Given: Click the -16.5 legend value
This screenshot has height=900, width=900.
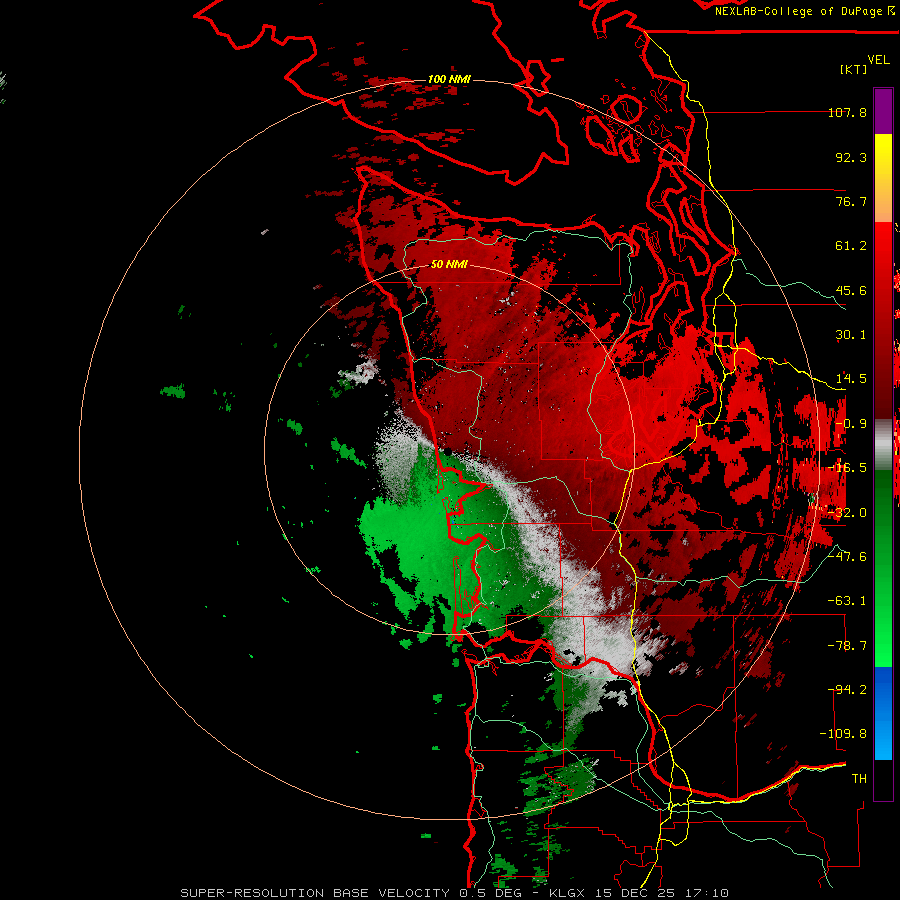Looking at the screenshot, I should coord(847,468).
